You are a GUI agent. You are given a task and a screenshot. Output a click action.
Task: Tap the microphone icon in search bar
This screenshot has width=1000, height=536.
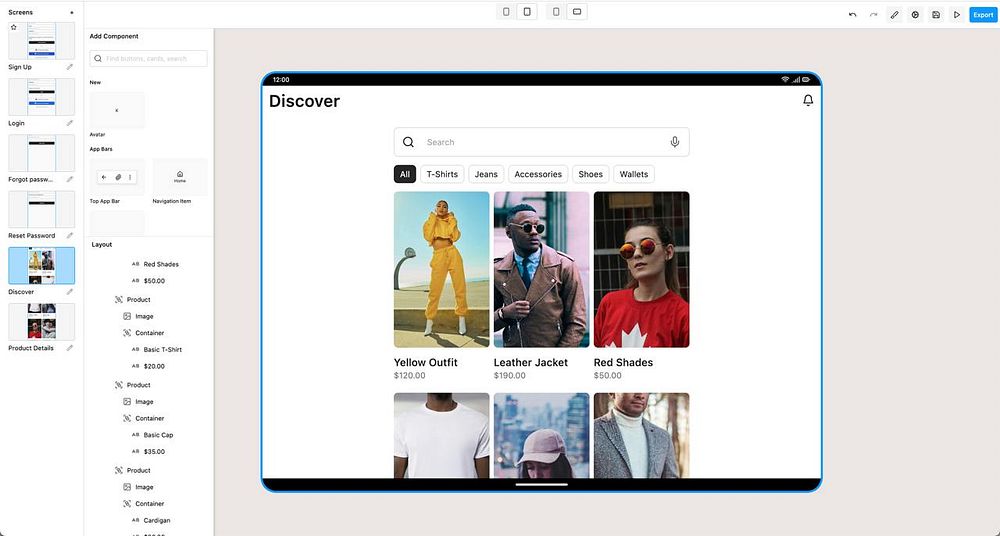click(675, 142)
